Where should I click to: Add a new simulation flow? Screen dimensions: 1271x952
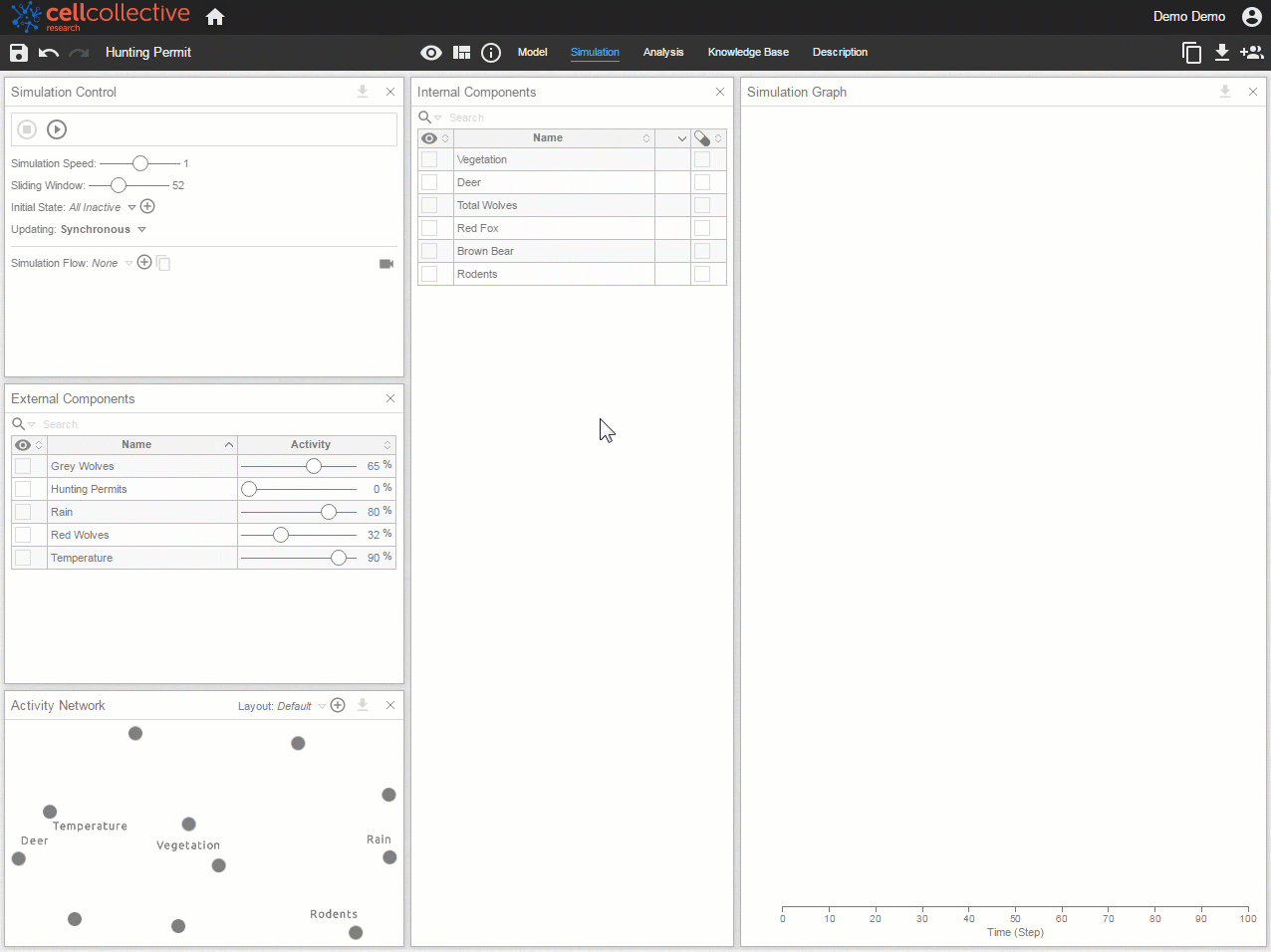(x=144, y=263)
